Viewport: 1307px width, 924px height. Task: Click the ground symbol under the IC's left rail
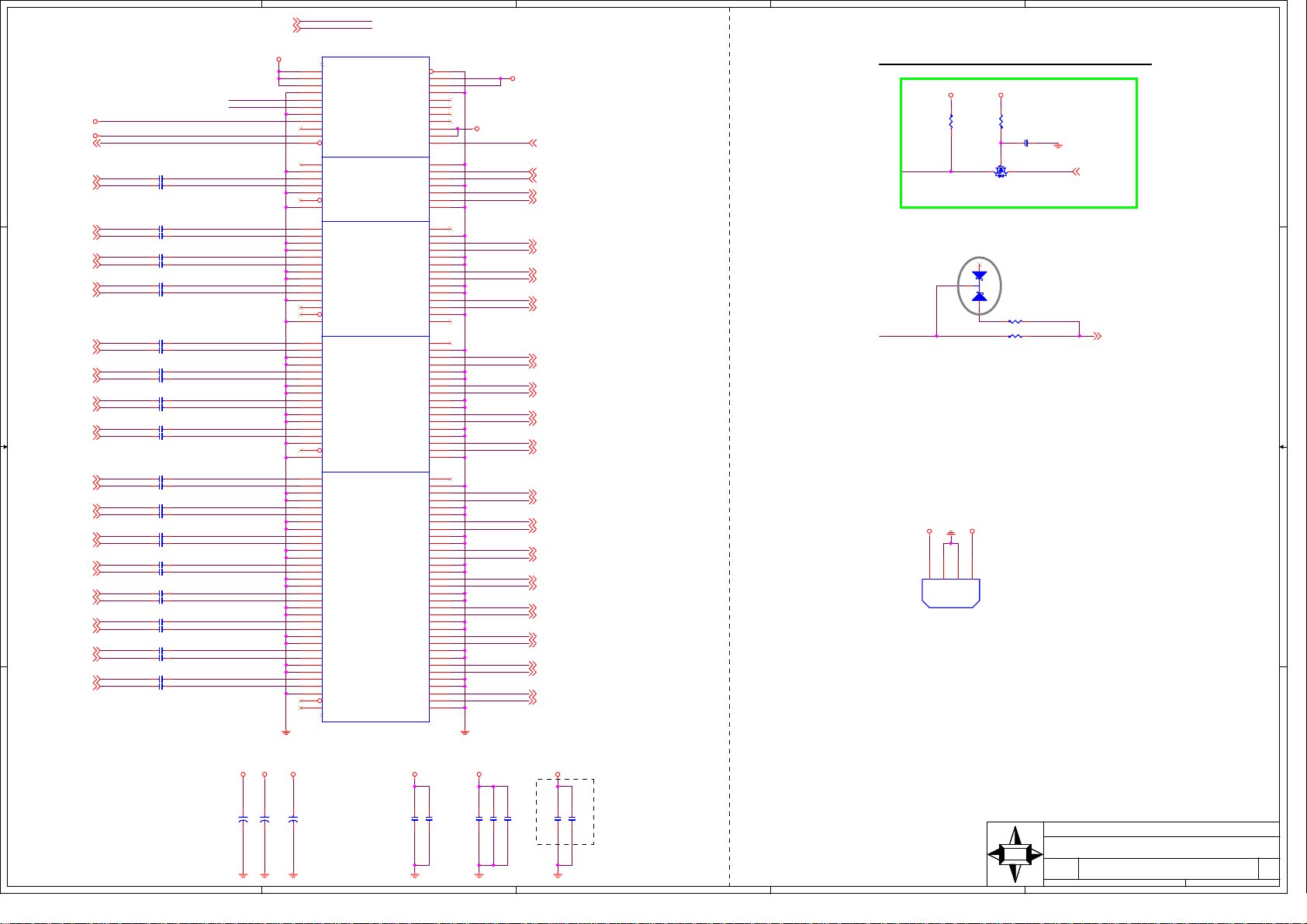[286, 732]
